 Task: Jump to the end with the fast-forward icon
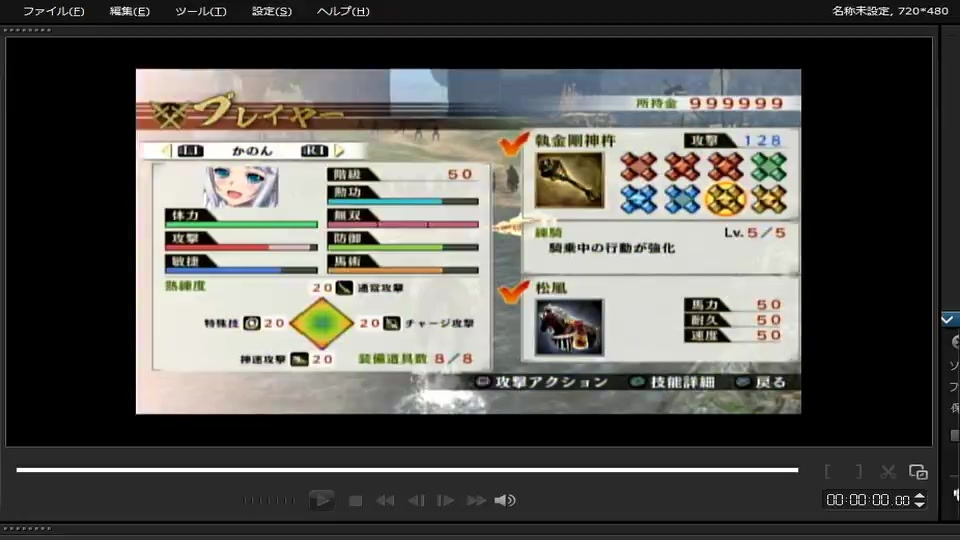(476, 501)
